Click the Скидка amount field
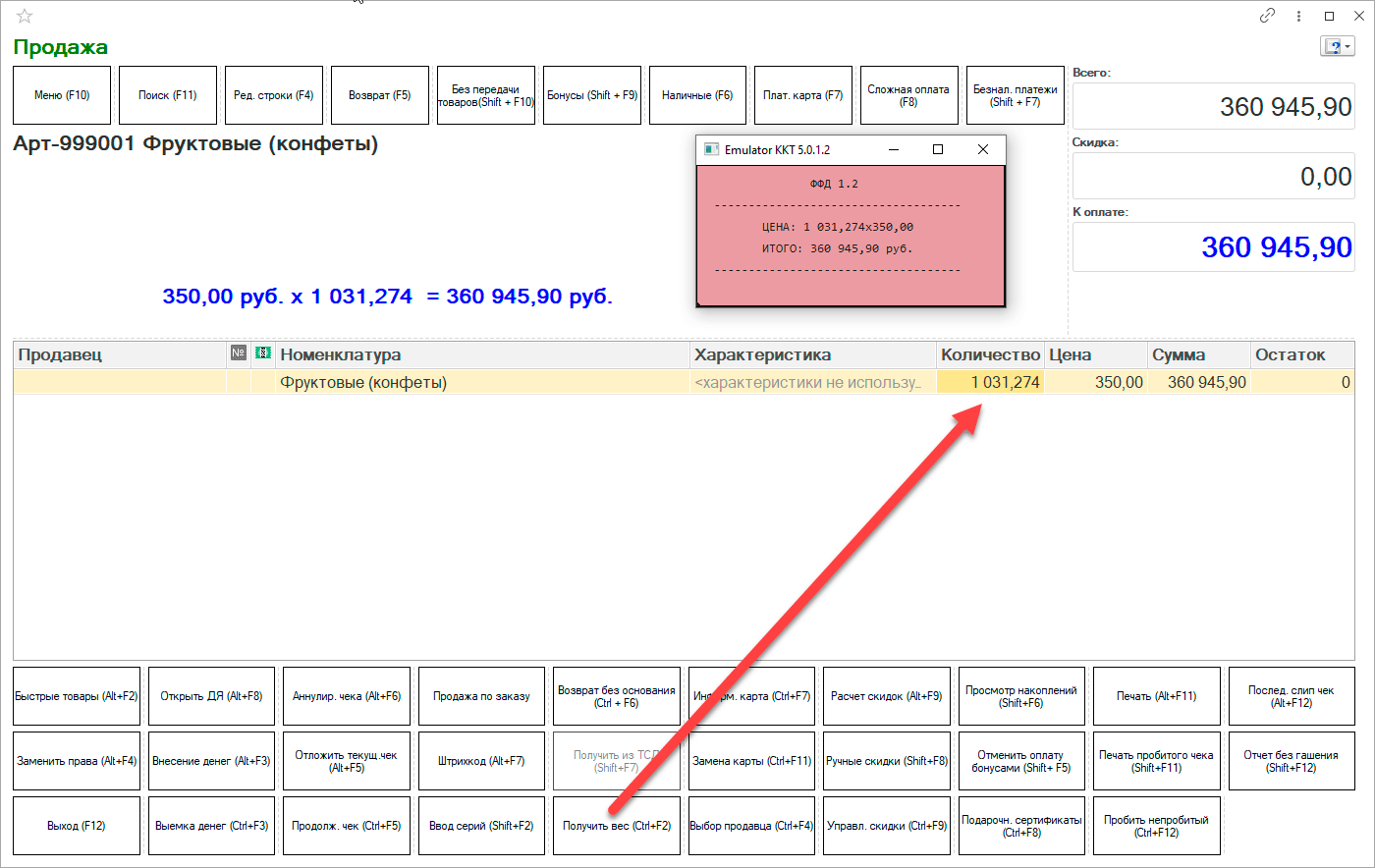The width and height of the screenshot is (1375, 868). click(x=1213, y=177)
